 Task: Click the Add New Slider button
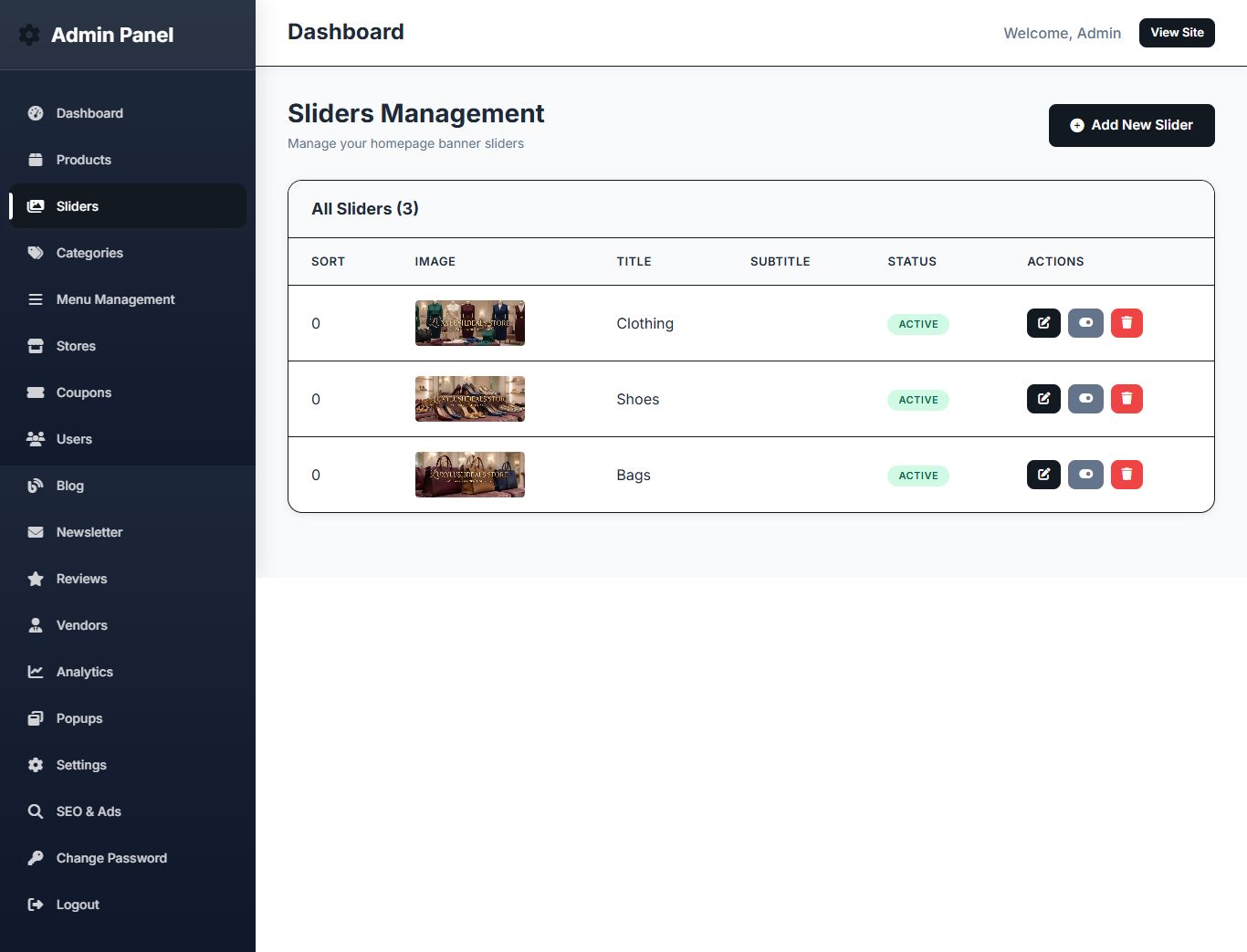point(1131,125)
